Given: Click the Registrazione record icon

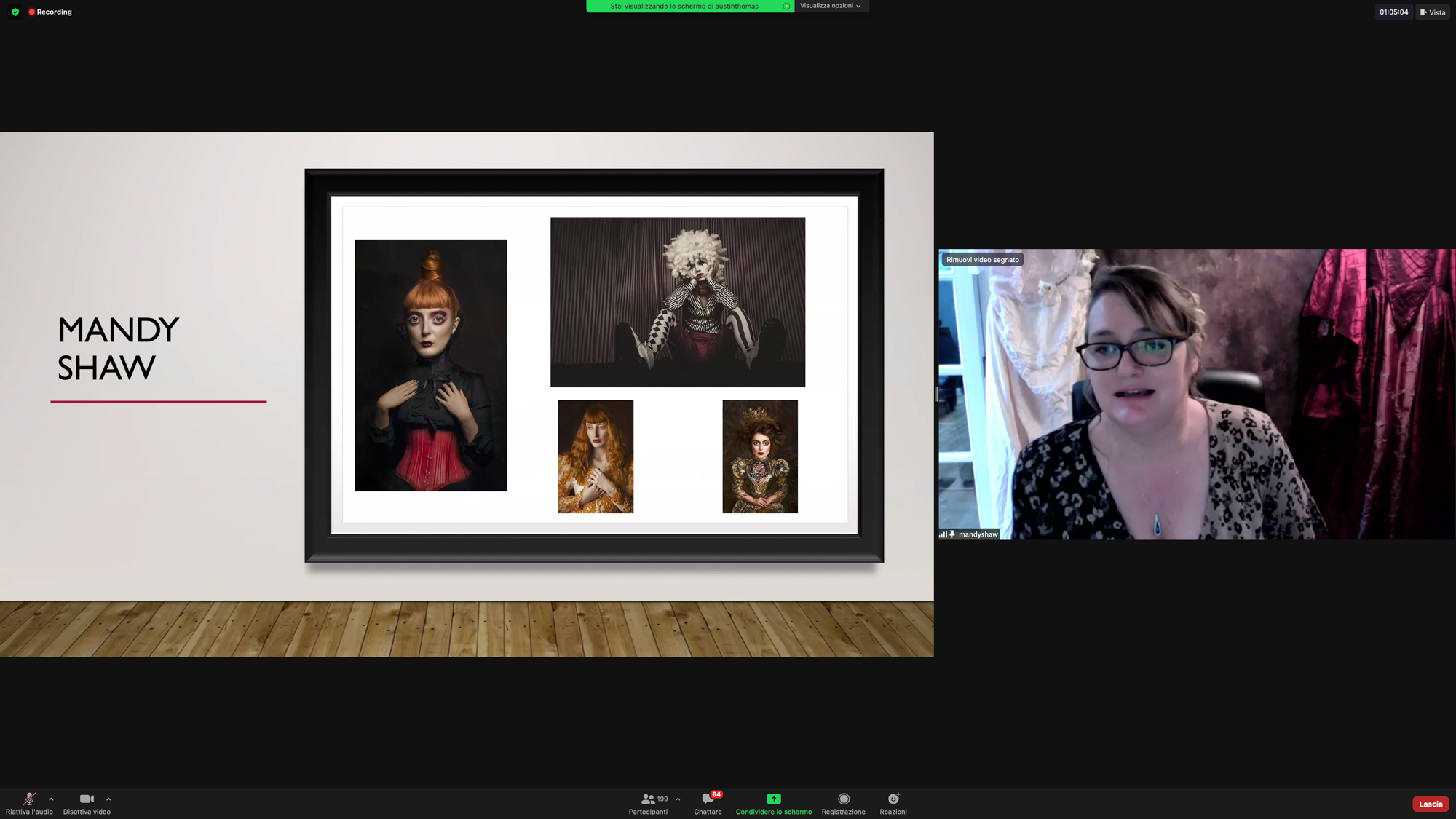Looking at the screenshot, I should [843, 799].
